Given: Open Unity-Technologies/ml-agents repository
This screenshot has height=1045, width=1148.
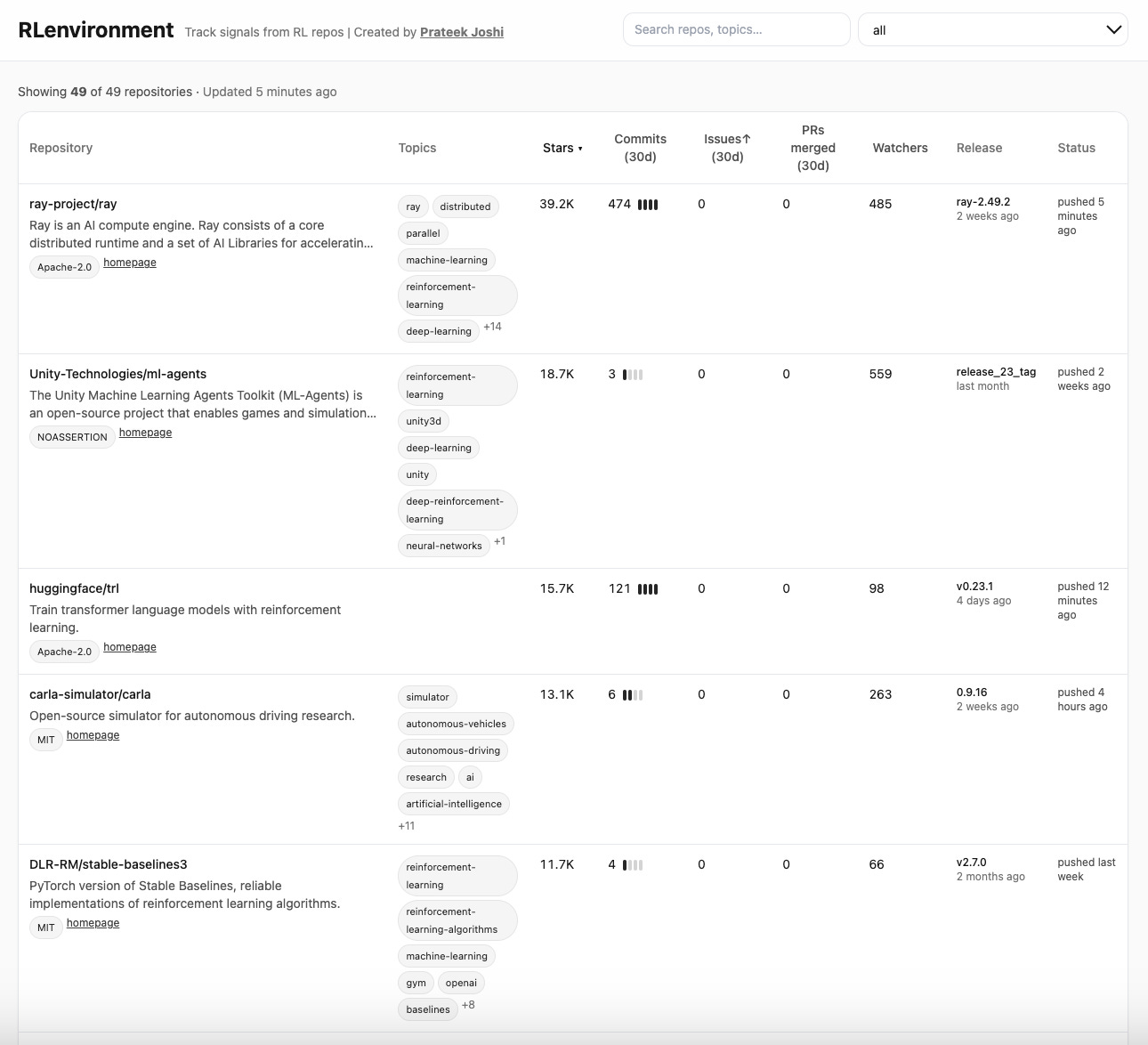Looking at the screenshot, I should click(117, 374).
